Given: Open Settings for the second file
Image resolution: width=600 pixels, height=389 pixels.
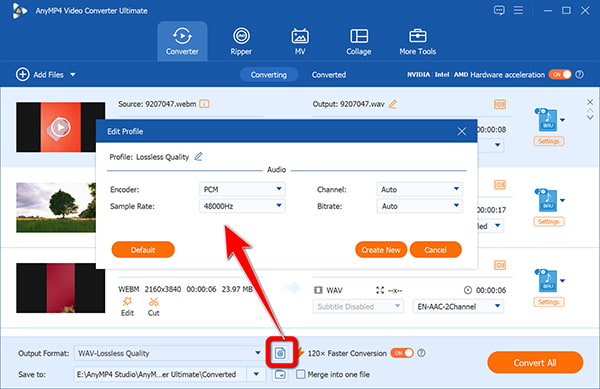Looking at the screenshot, I should [549, 221].
